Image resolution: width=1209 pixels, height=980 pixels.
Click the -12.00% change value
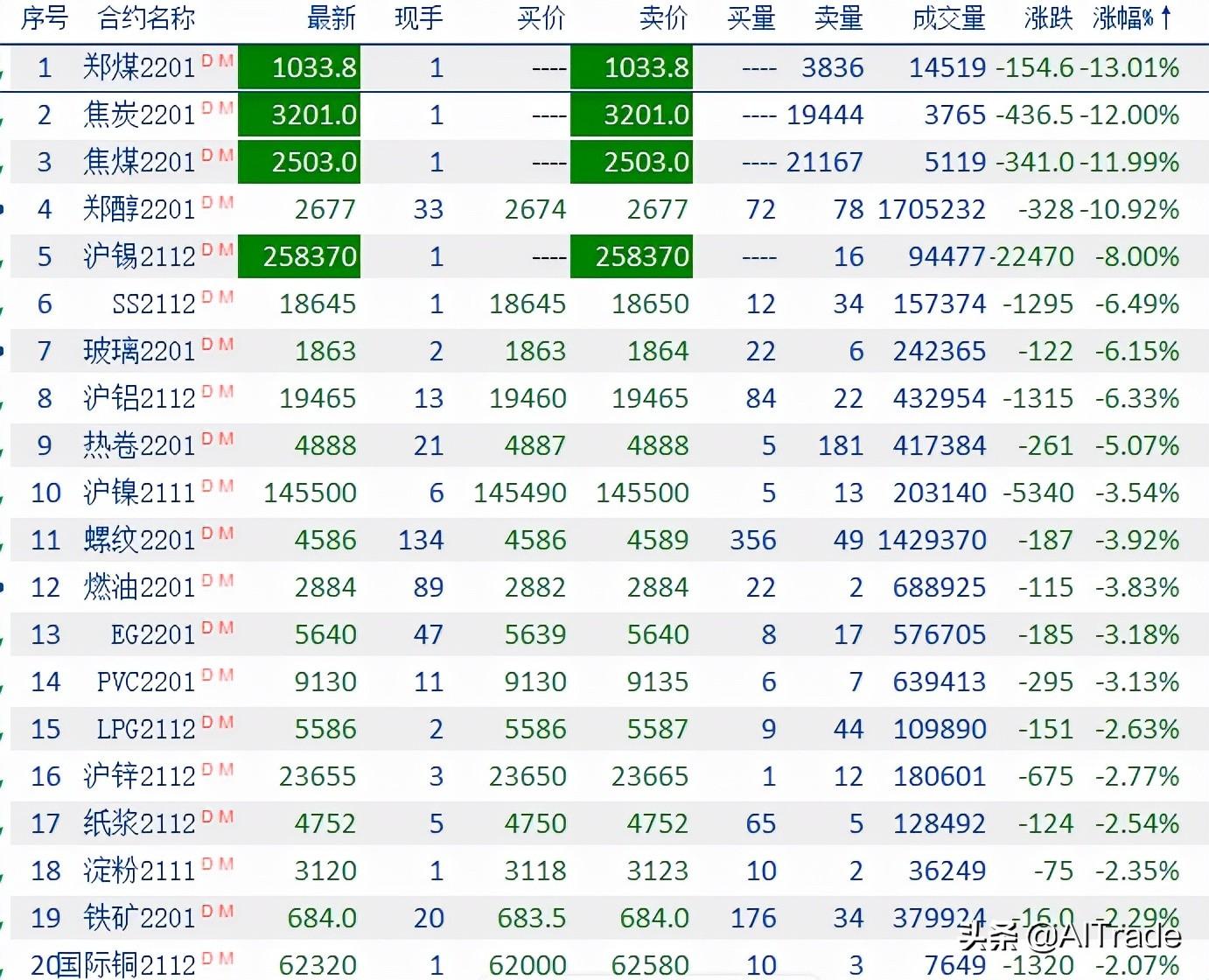coord(1129,115)
